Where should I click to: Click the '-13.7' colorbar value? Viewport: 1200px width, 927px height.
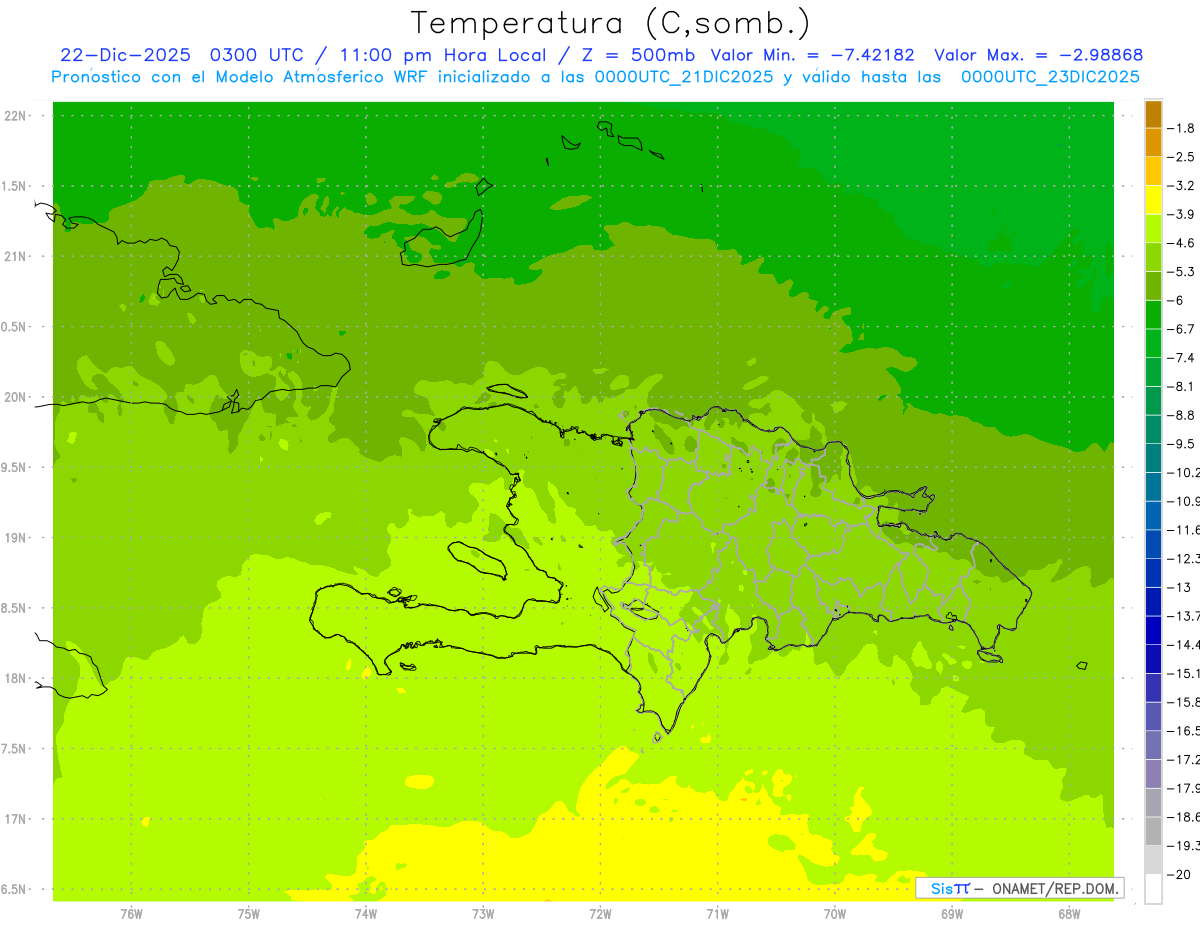tap(1184, 615)
